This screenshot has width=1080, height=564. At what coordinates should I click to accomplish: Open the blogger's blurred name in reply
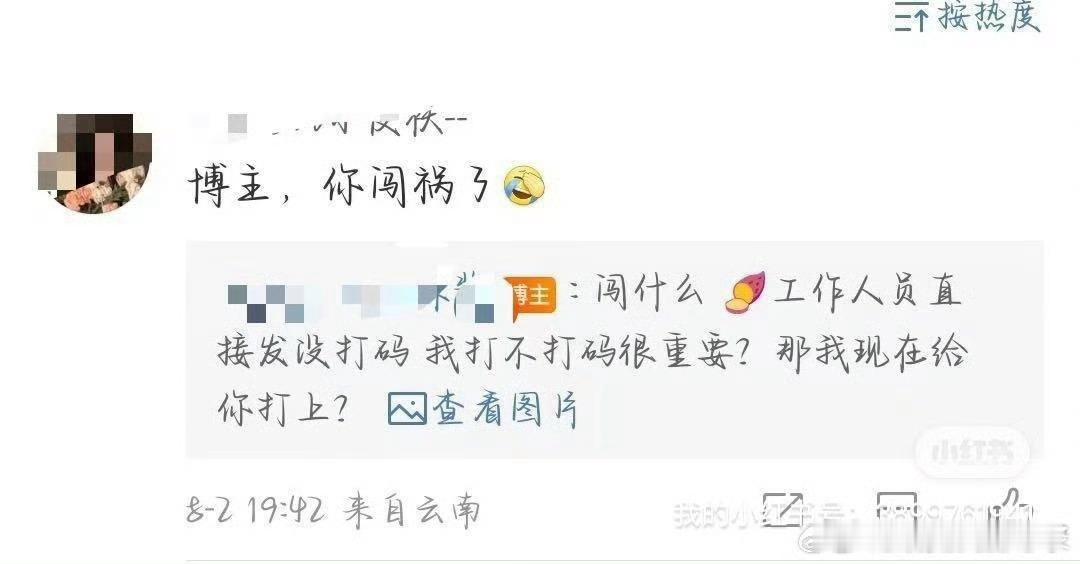pyautogui.click(x=361, y=297)
